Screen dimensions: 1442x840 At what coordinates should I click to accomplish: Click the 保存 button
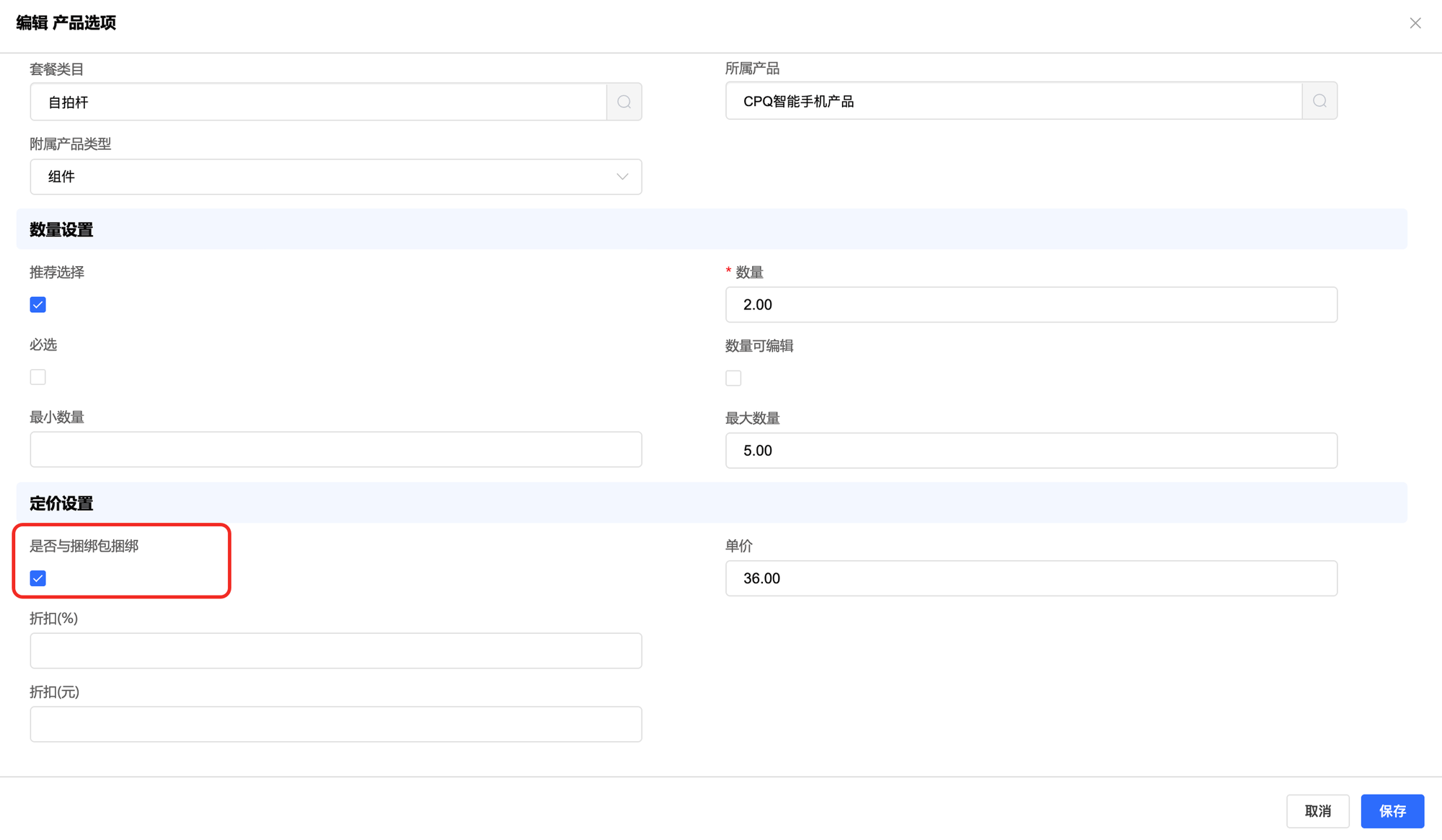click(1392, 811)
